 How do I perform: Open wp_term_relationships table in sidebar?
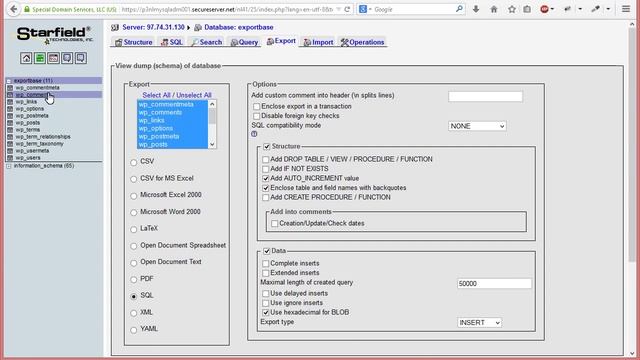43,137
